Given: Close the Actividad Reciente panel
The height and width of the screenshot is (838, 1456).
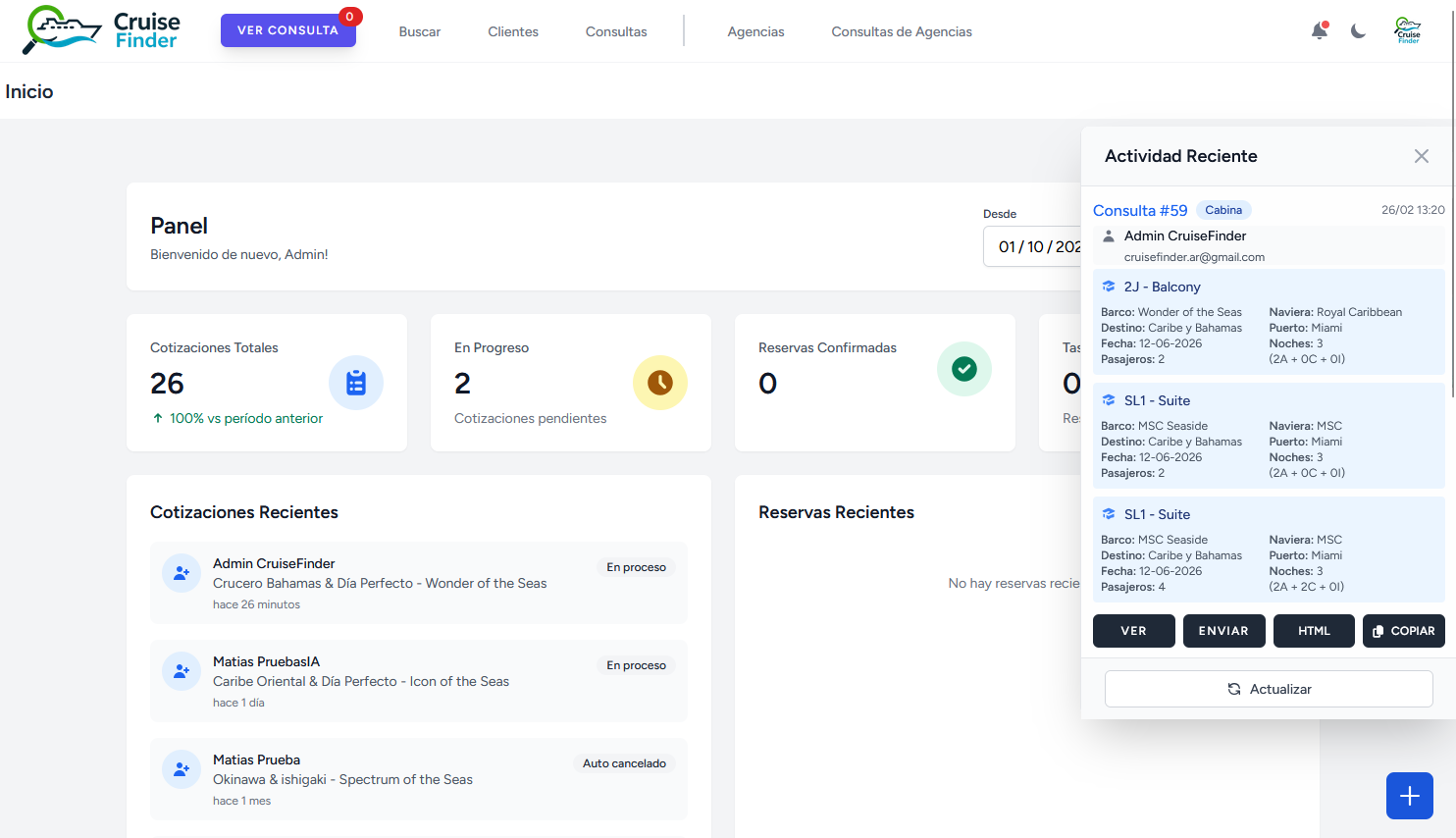Looking at the screenshot, I should [1421, 156].
